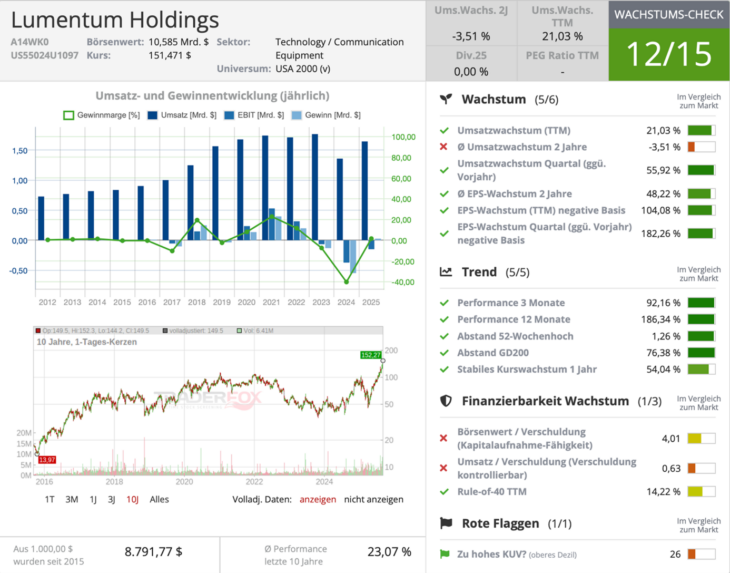Screen dimensions: 730x573
Task: Click checkmark for Umsatzwachstum Quartal (ggü. Vorjahr)
Action: click(444, 170)
